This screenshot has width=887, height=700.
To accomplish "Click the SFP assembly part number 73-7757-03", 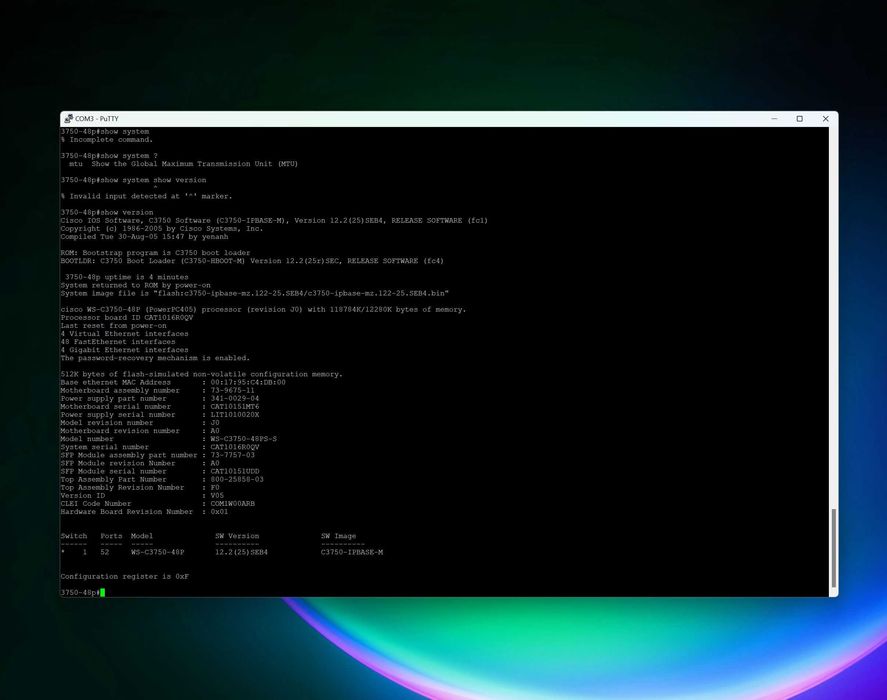I will click(232, 455).
